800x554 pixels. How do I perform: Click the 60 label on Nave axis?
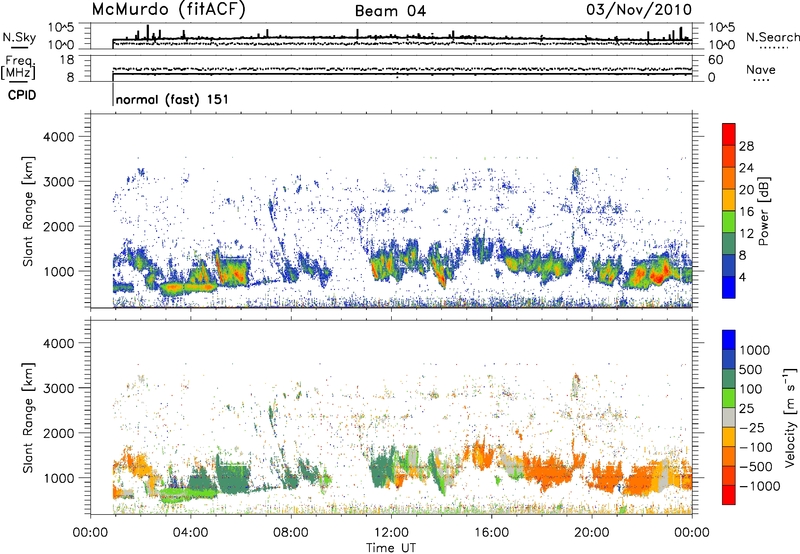(x=715, y=60)
